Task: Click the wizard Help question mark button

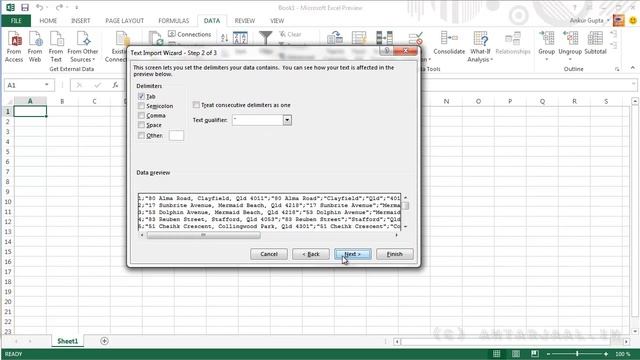Action: pyautogui.click(x=386, y=51)
